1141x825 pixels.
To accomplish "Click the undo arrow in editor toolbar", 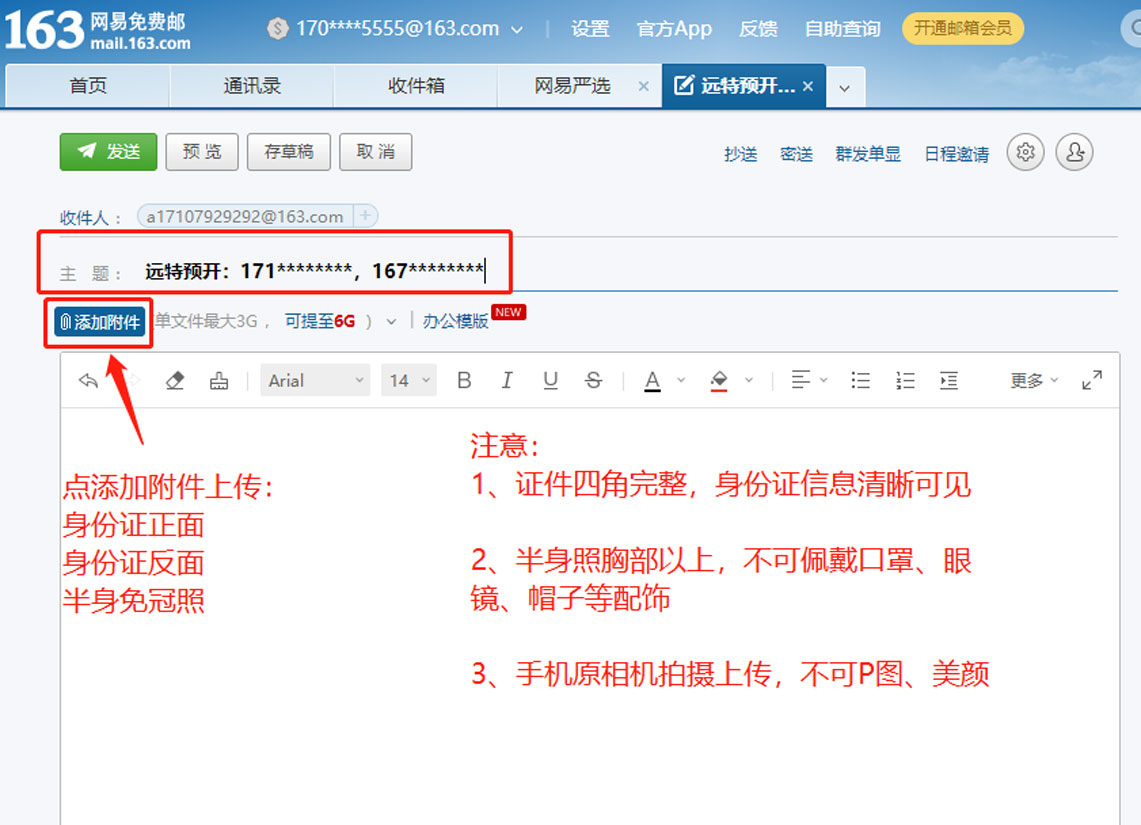I will tap(88, 380).
